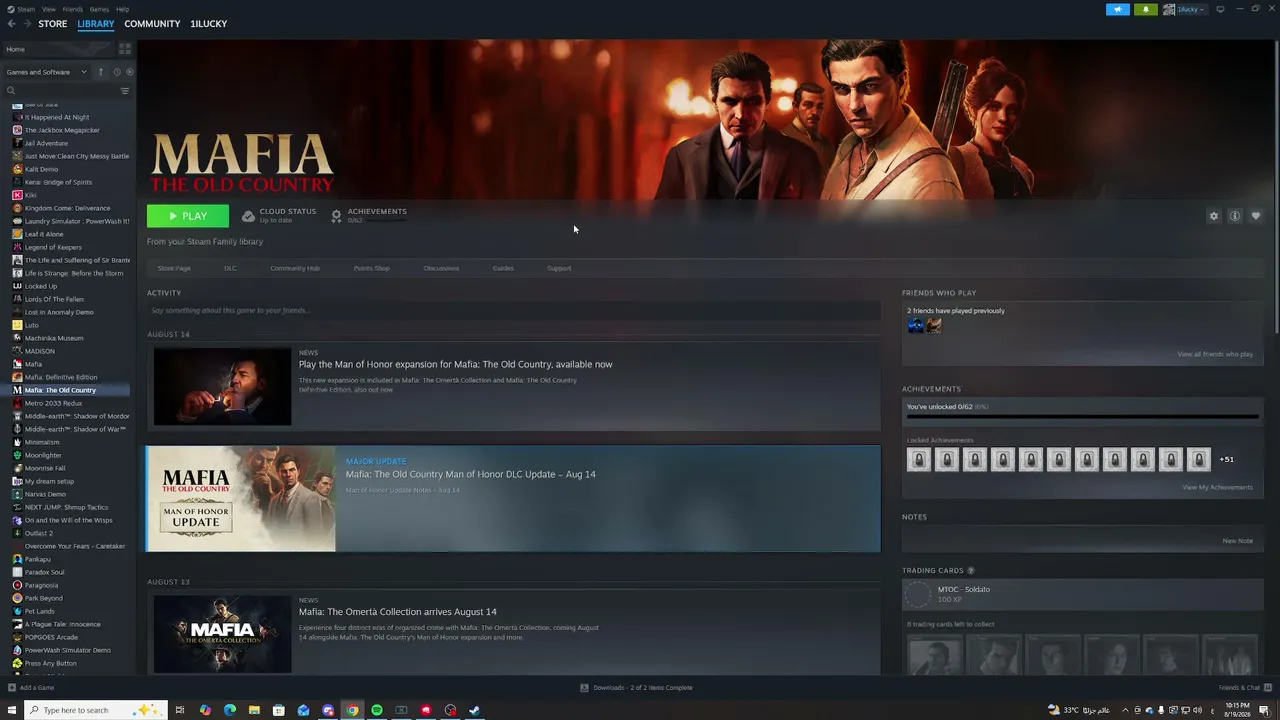Open the View menu
Viewport: 1280px width, 720px height.
click(x=49, y=9)
